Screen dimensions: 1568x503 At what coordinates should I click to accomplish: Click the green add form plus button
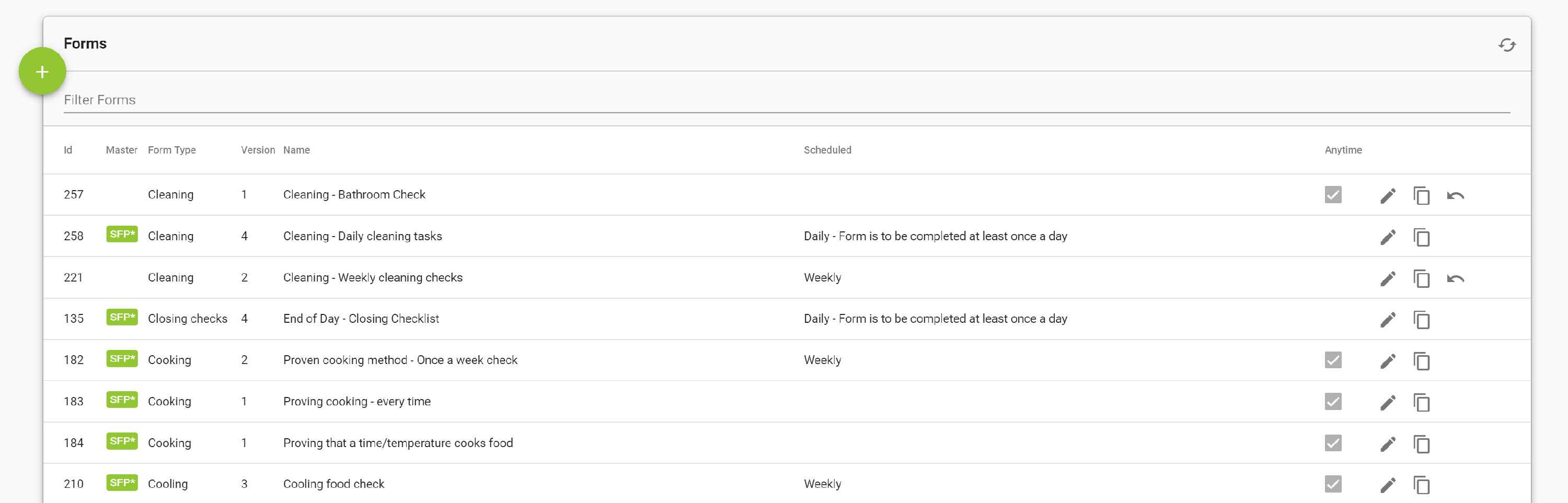coord(42,72)
